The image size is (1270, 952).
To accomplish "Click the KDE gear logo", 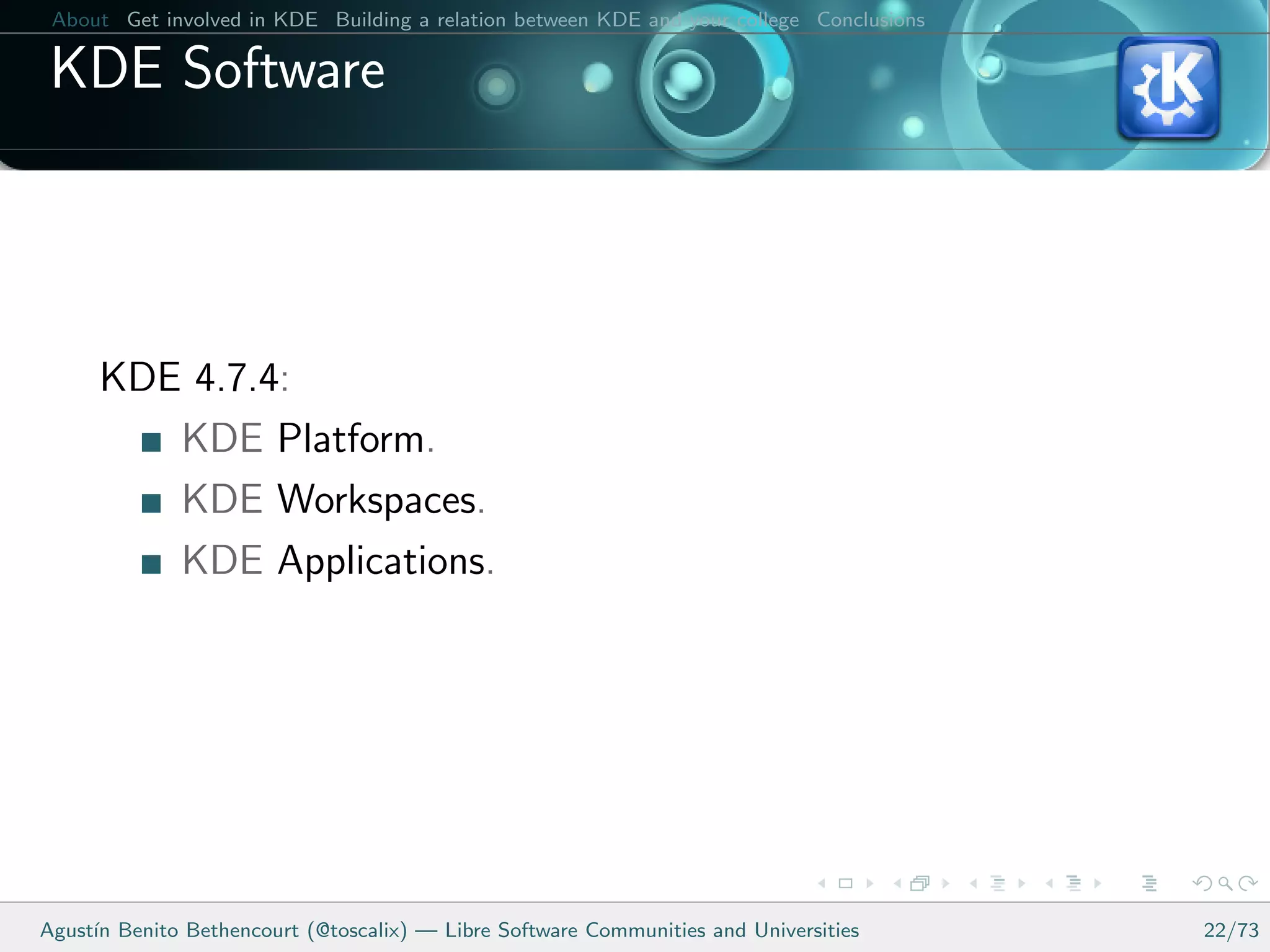I will (1168, 87).
